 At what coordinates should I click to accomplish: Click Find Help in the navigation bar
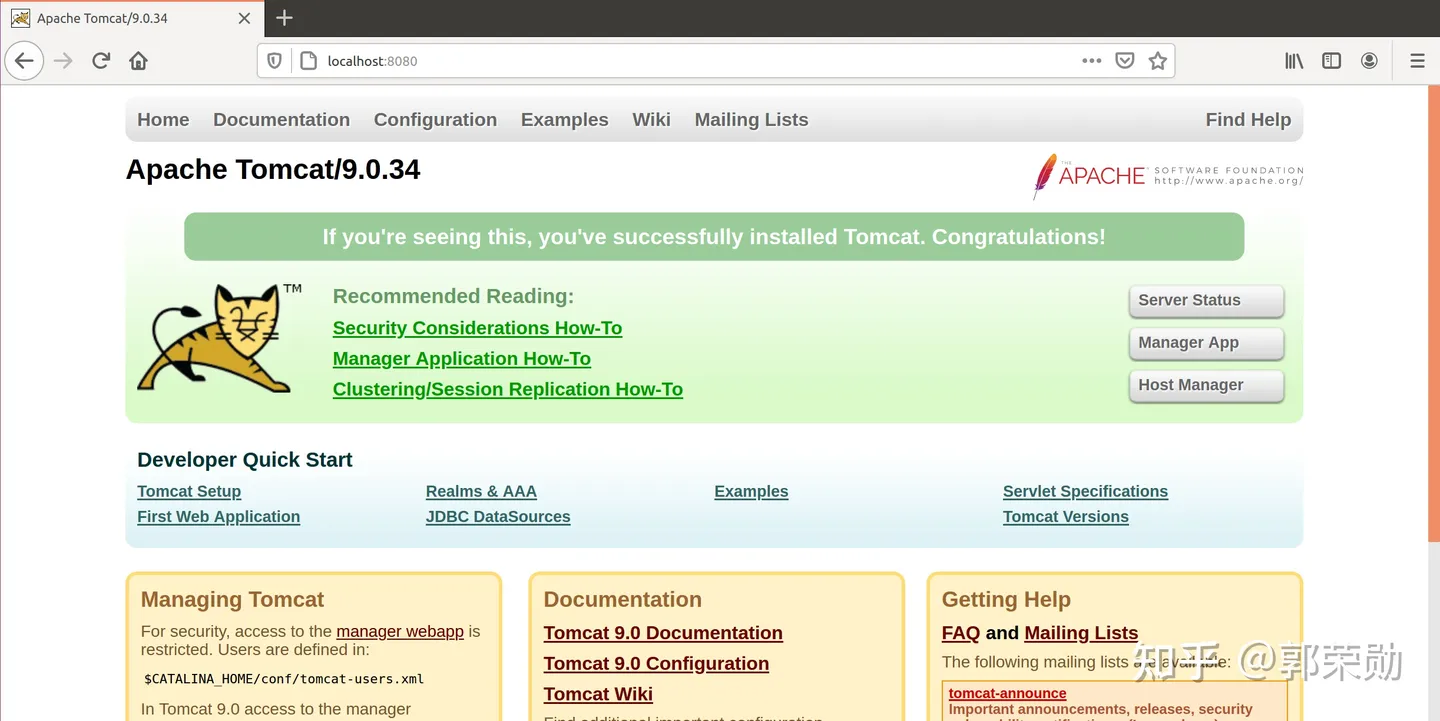1248,120
